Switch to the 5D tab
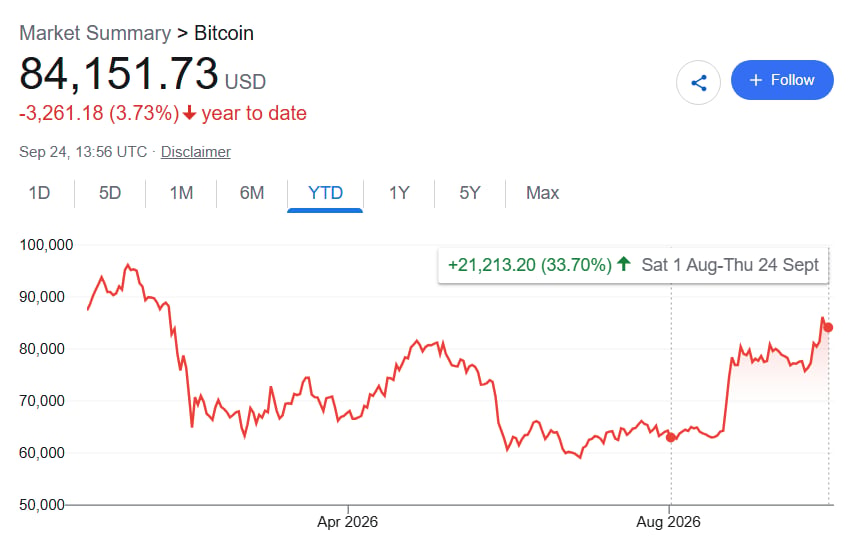This screenshot has width=854, height=536. coord(109,193)
